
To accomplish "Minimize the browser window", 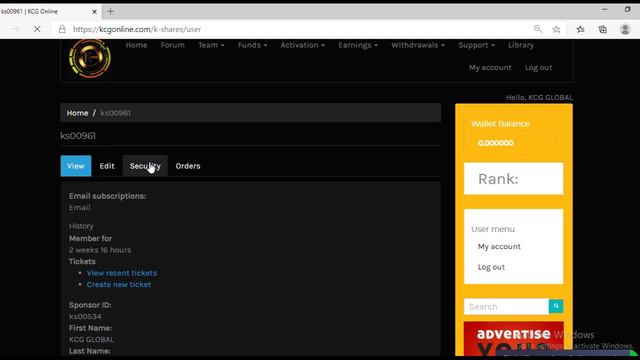I will pyautogui.click(x=604, y=9).
